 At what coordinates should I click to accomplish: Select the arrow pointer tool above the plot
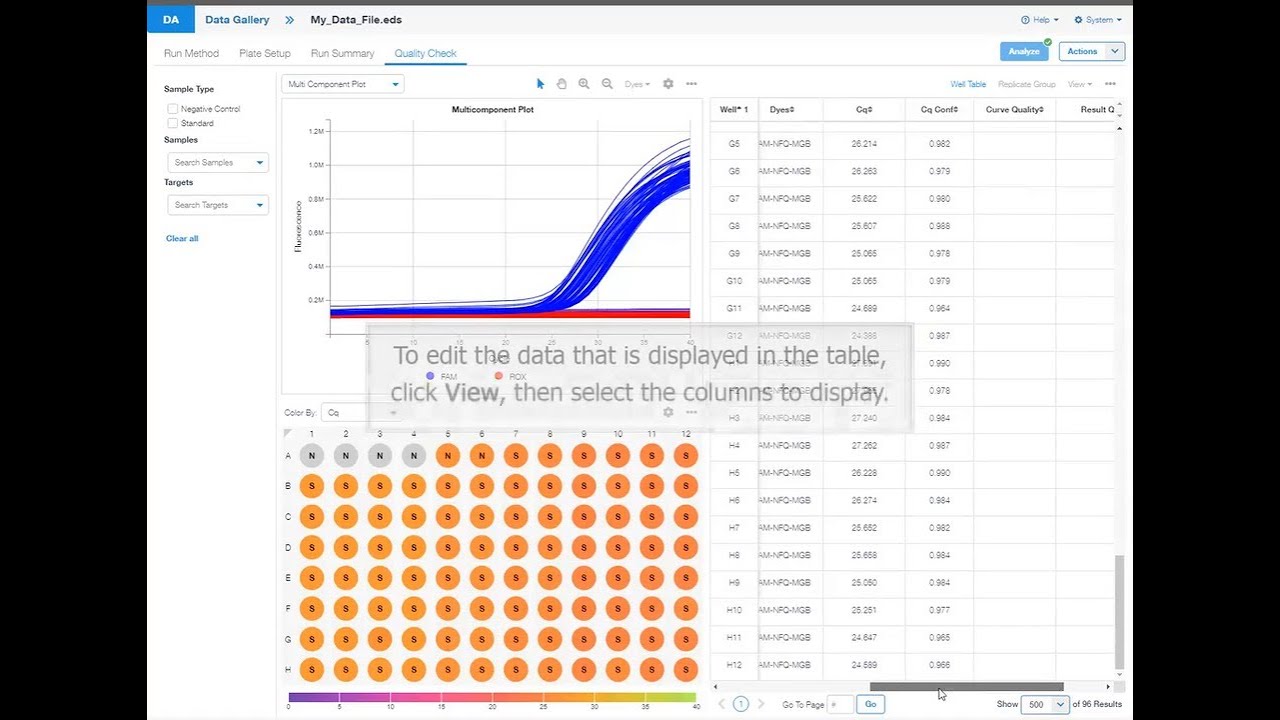[x=540, y=84]
